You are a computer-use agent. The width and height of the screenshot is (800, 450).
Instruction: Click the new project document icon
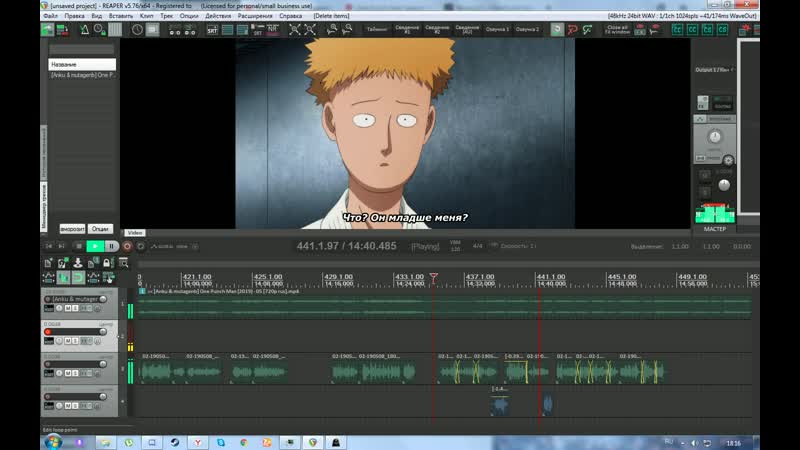point(48,263)
